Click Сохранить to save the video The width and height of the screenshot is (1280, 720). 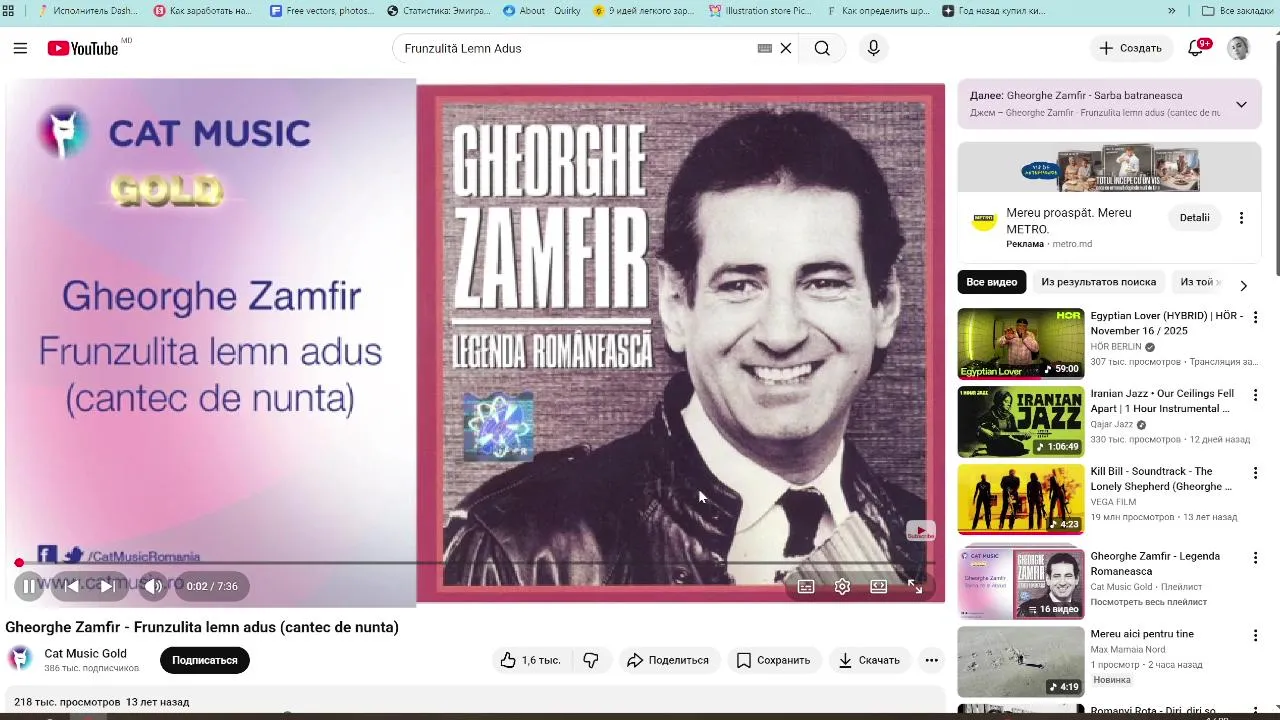(x=773, y=660)
